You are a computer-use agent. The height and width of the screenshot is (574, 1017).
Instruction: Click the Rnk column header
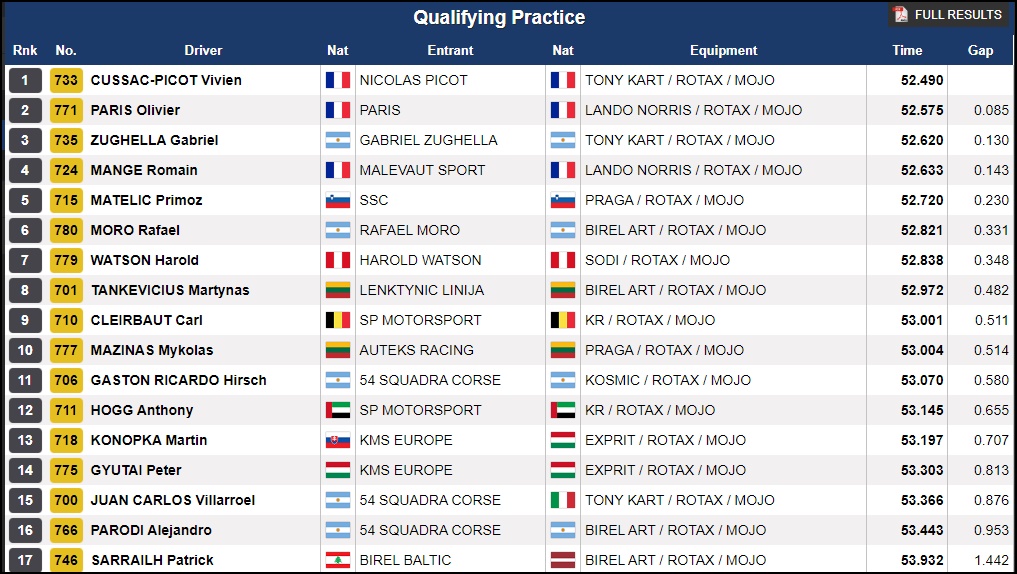tap(24, 50)
